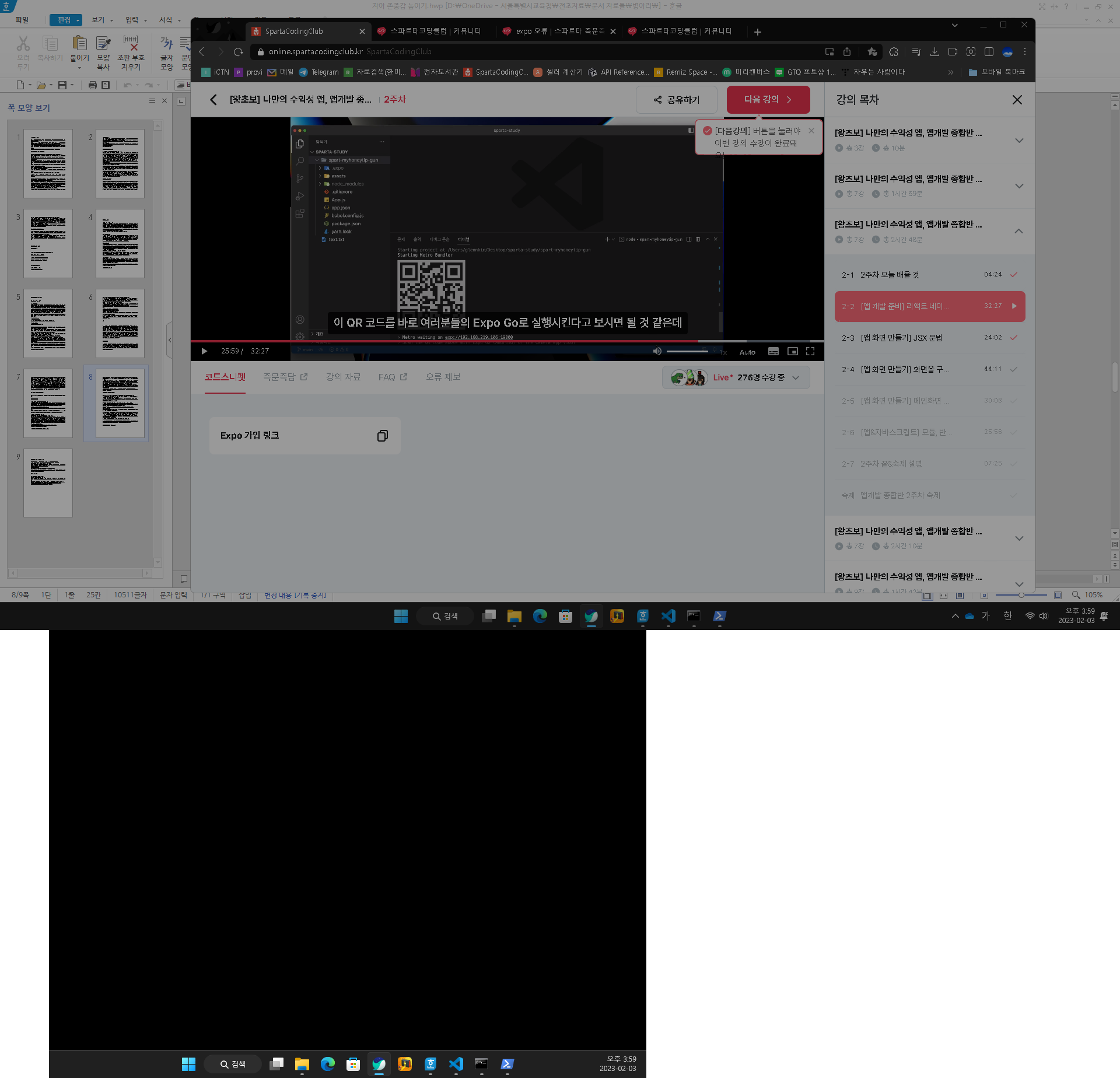The width and height of the screenshot is (1120, 1078).
Task: Click the browser back arrow
Action: point(202,52)
